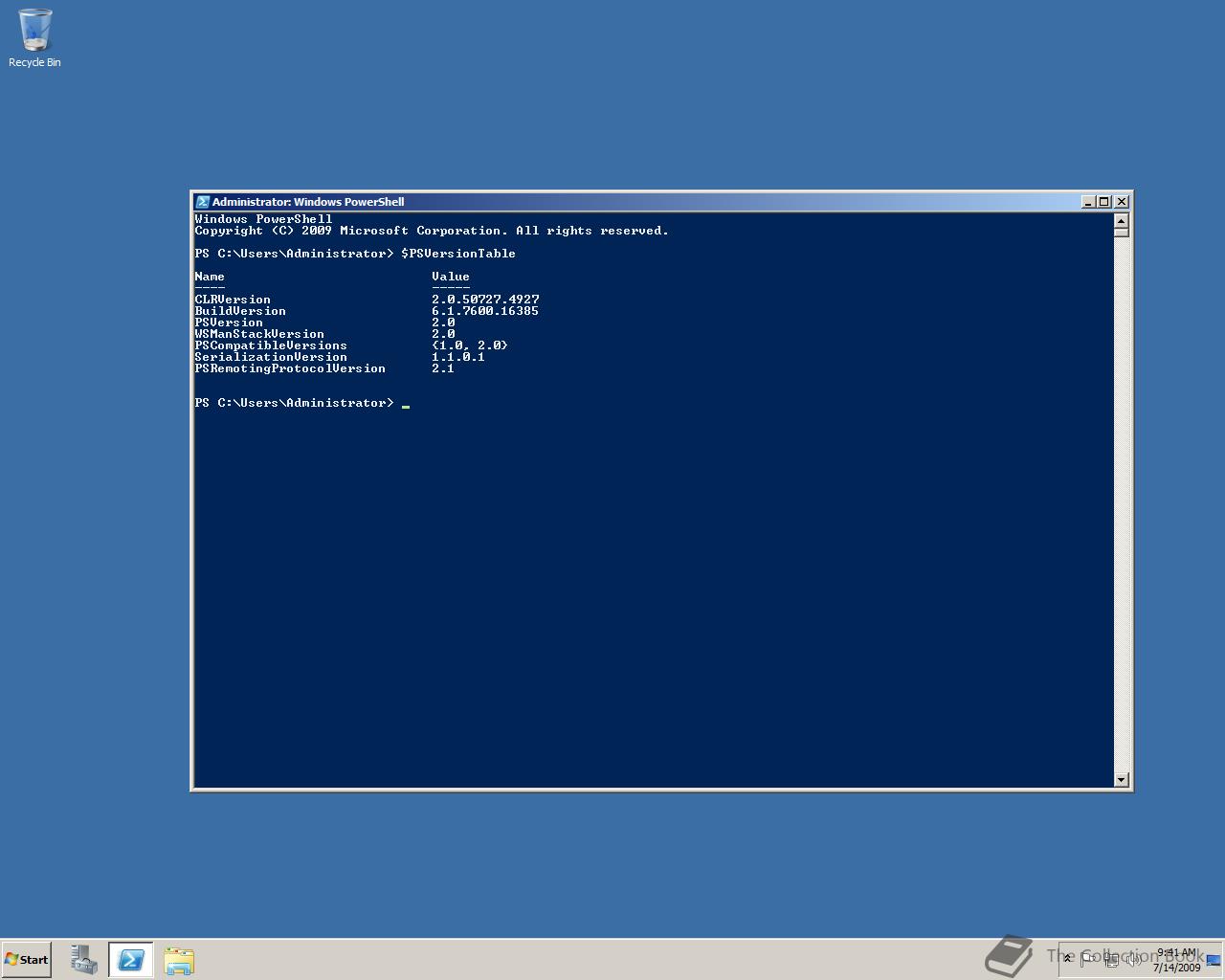Click the console scrollbar down arrow
Screen dimensions: 1225x980
click(x=1122, y=780)
